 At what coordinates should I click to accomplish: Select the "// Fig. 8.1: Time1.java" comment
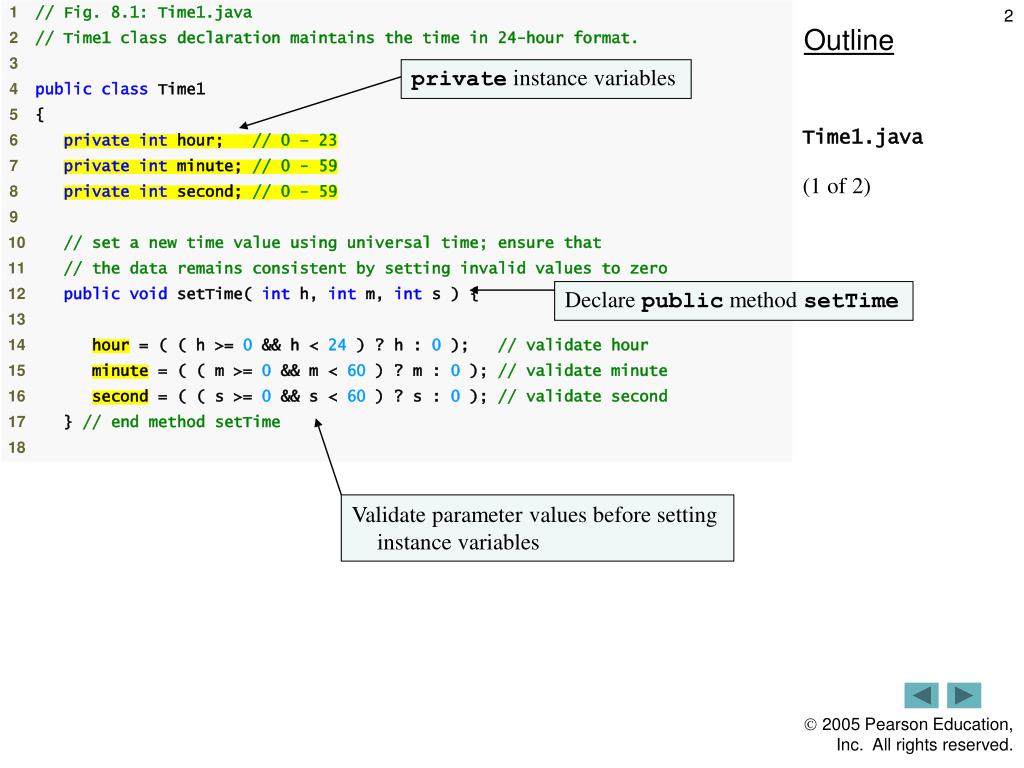[x=144, y=12]
